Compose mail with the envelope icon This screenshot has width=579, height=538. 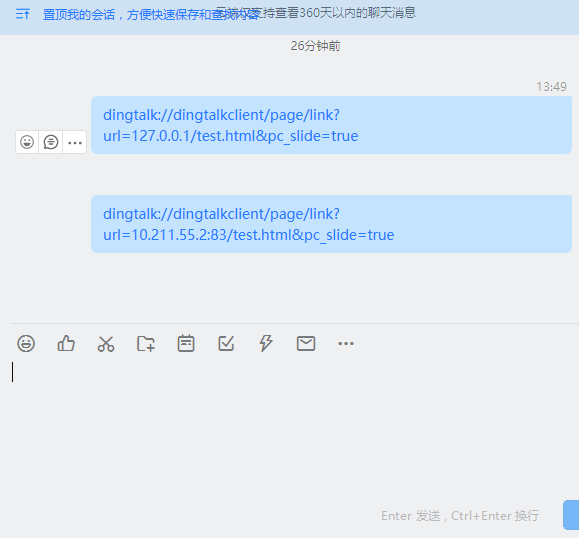306,343
